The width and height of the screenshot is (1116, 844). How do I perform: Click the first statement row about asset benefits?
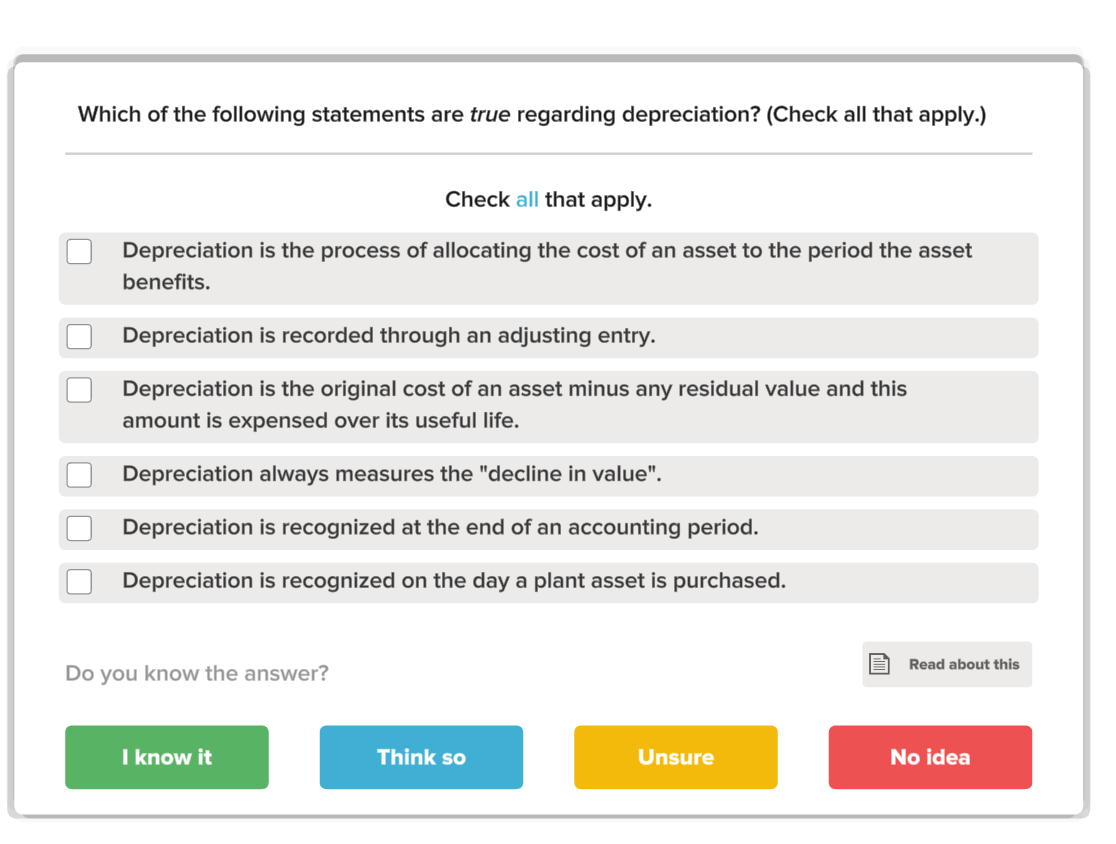548,266
